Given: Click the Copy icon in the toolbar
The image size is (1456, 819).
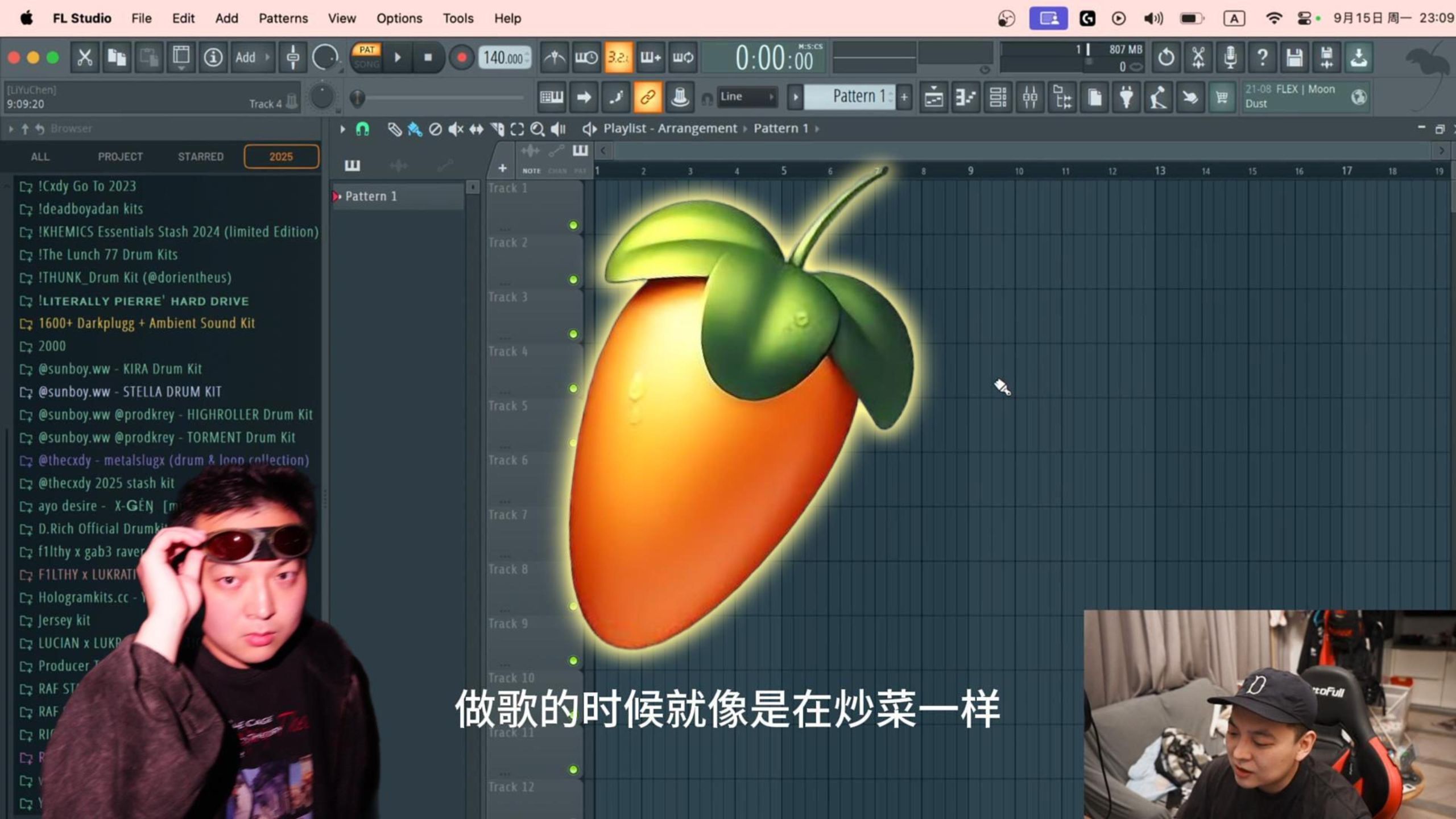Looking at the screenshot, I should [117, 57].
